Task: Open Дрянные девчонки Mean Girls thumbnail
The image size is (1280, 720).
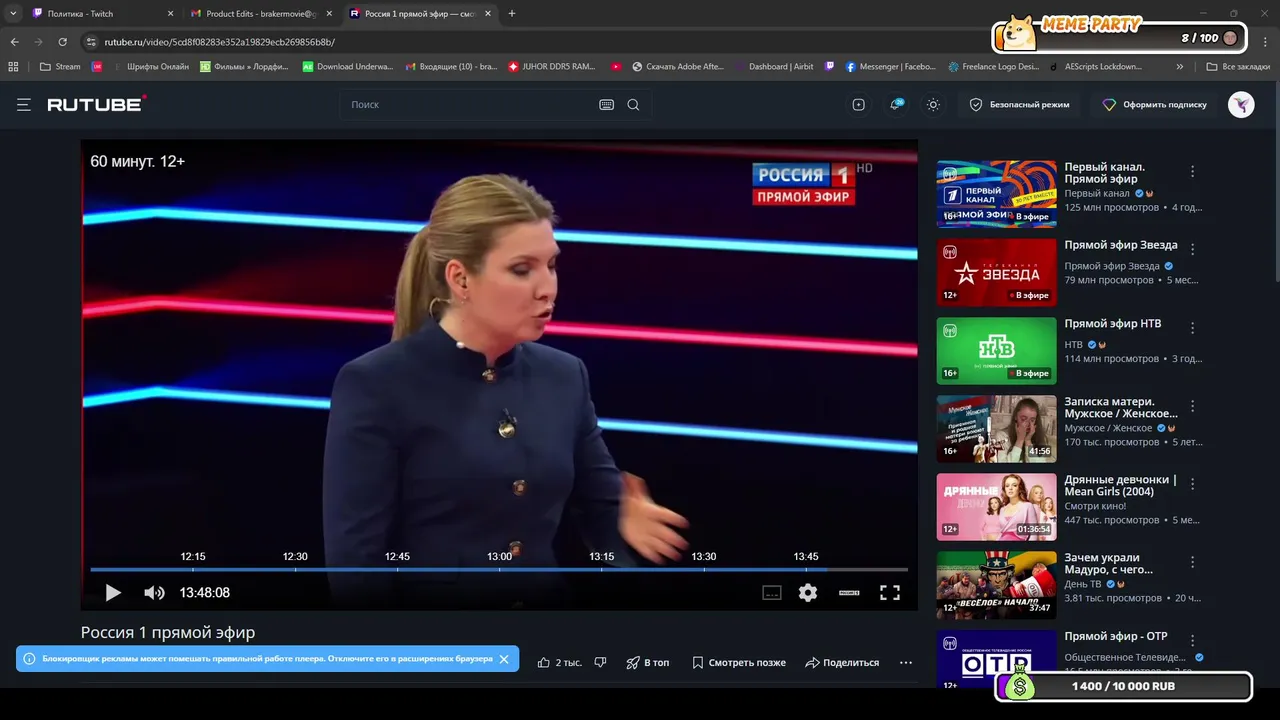Action: click(996, 507)
